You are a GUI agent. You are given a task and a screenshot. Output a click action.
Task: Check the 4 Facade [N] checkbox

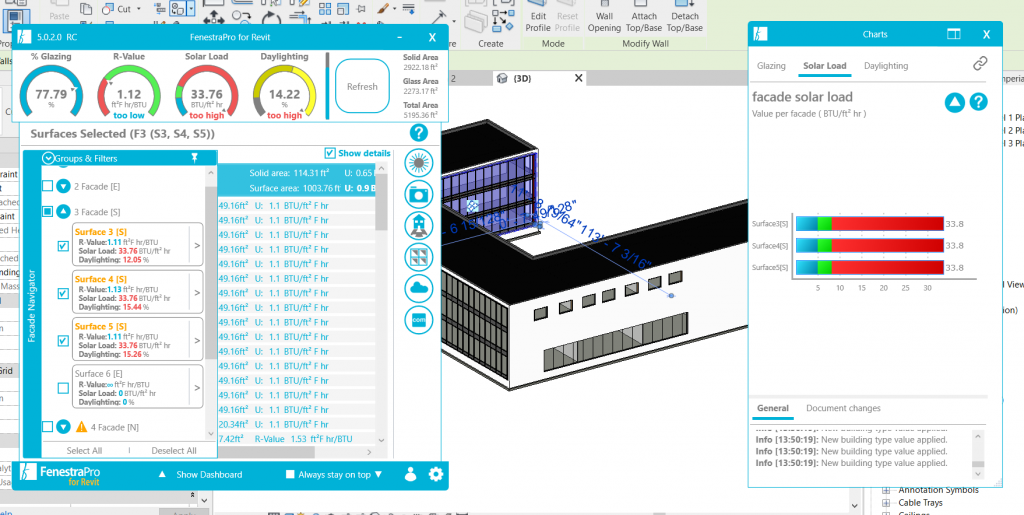pyautogui.click(x=47, y=427)
